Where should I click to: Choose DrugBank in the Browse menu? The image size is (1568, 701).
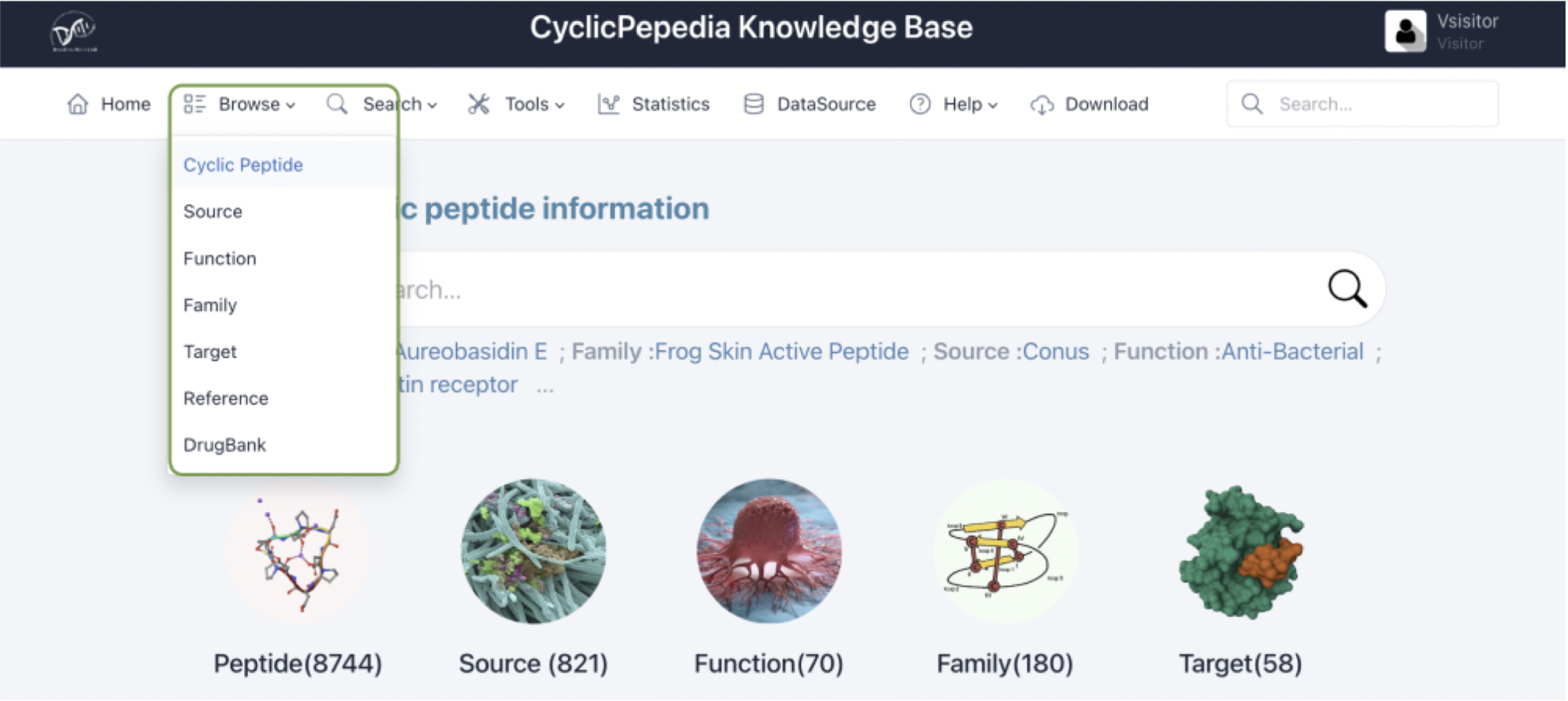pyautogui.click(x=224, y=445)
